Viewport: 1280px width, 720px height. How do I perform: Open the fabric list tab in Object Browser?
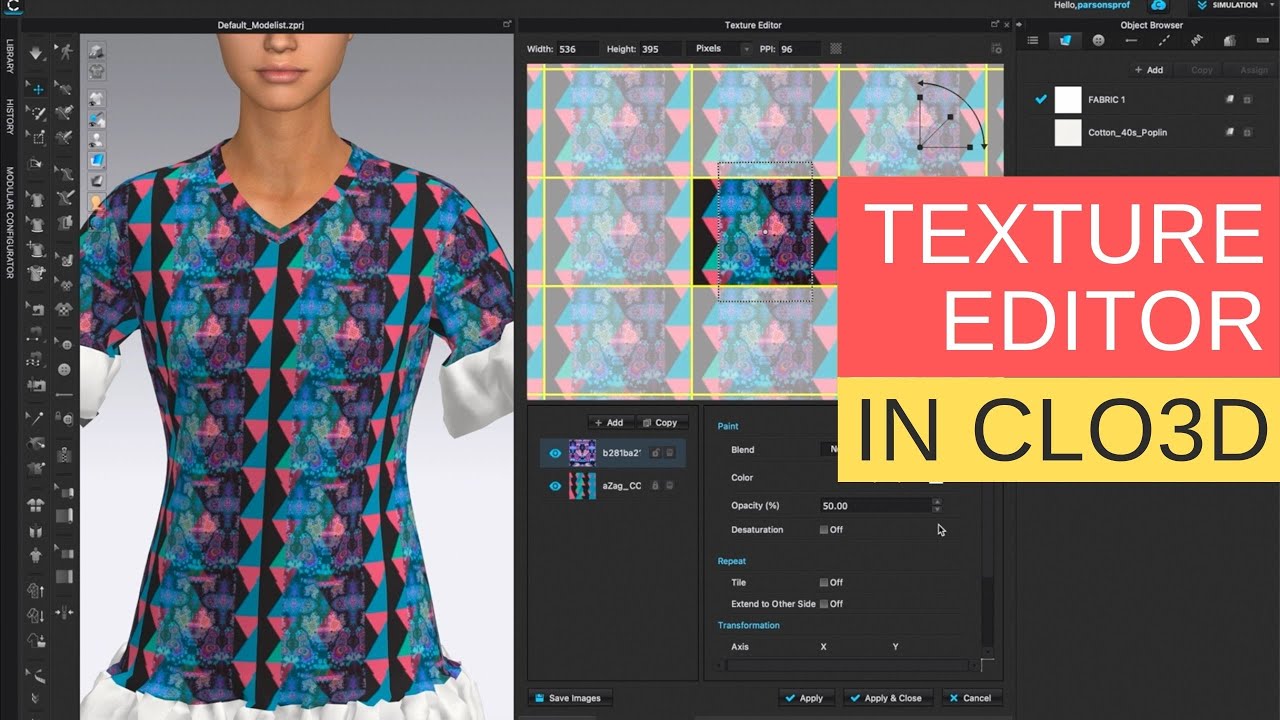click(1033, 40)
